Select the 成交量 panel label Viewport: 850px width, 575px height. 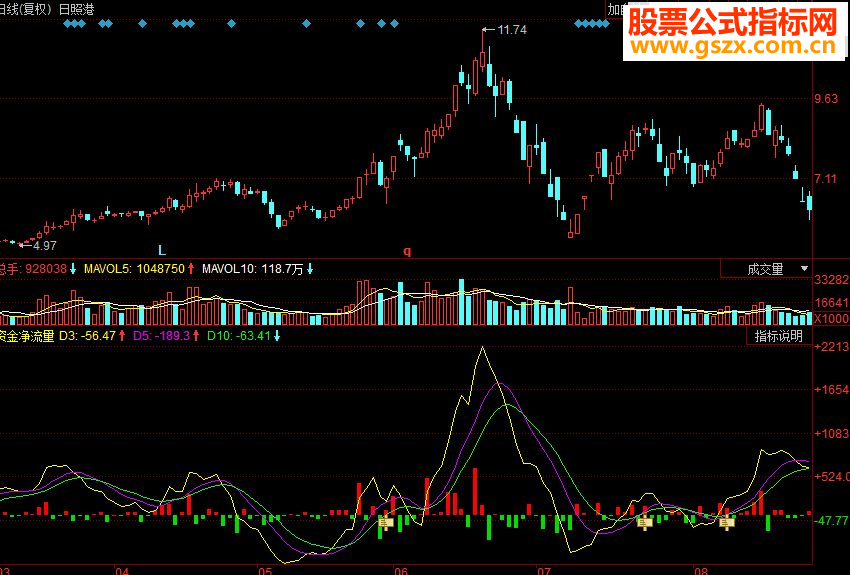pos(765,269)
